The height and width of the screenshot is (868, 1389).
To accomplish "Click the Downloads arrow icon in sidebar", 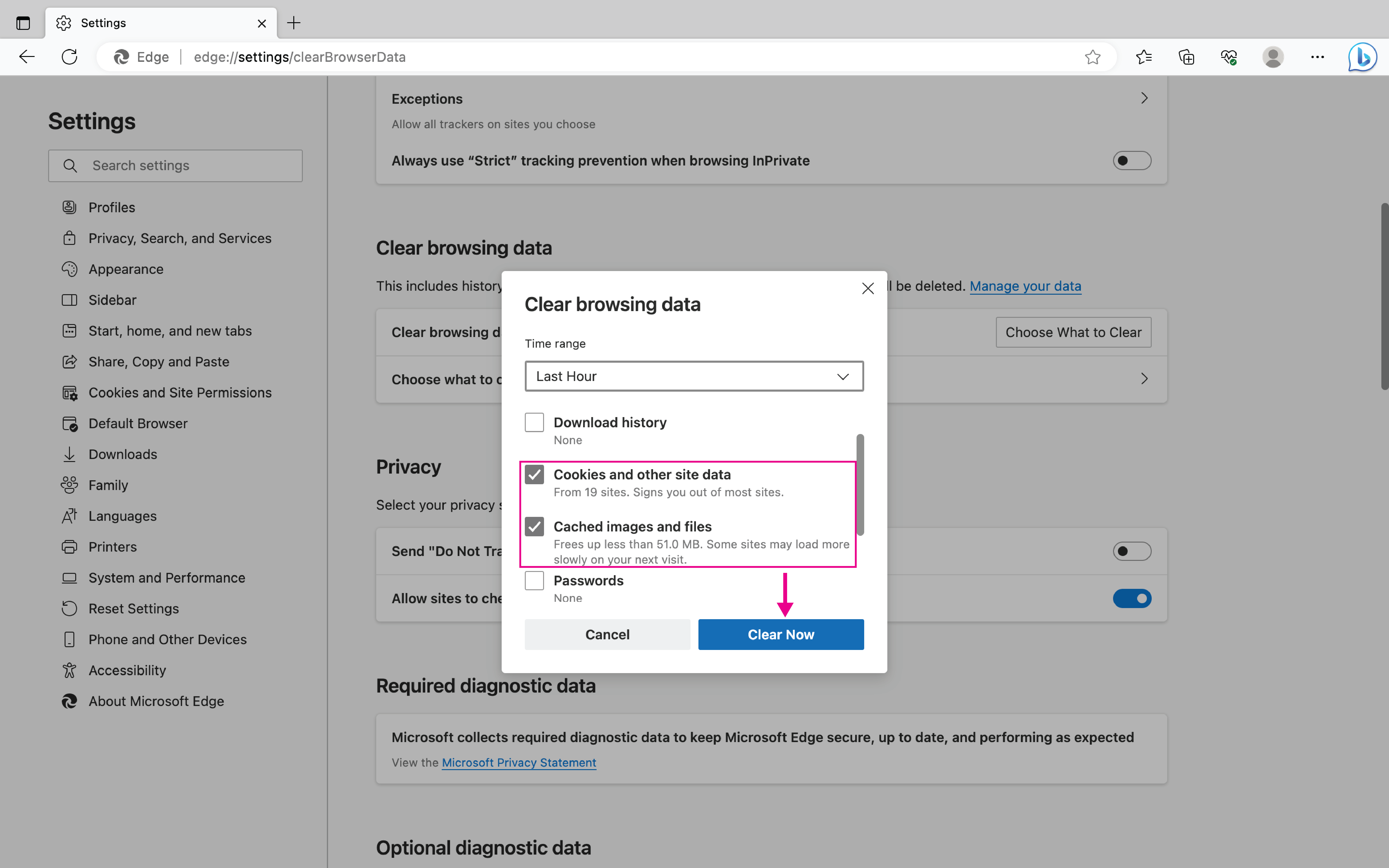I will point(69,455).
